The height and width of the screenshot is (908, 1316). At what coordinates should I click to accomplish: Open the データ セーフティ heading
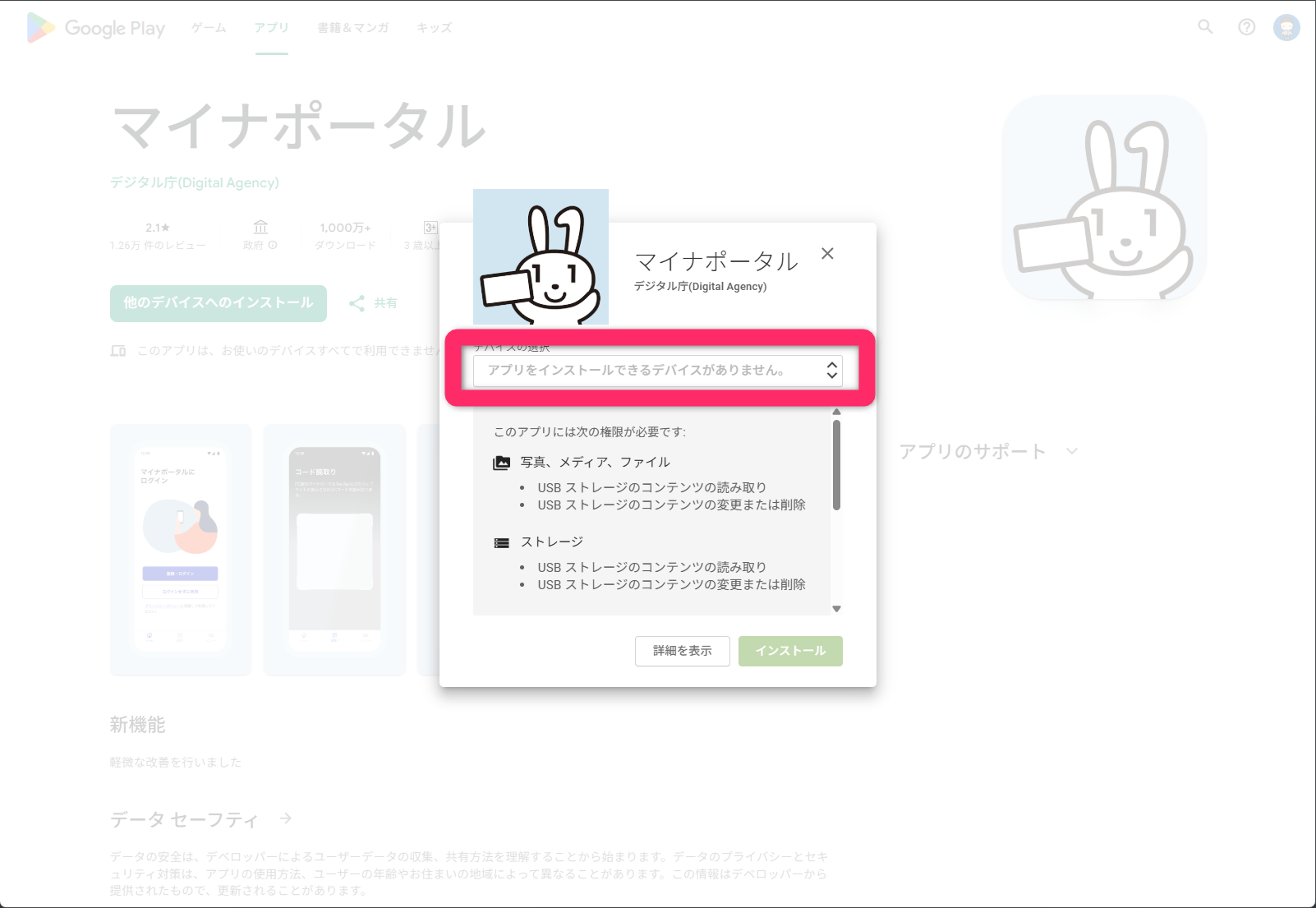pos(184,819)
